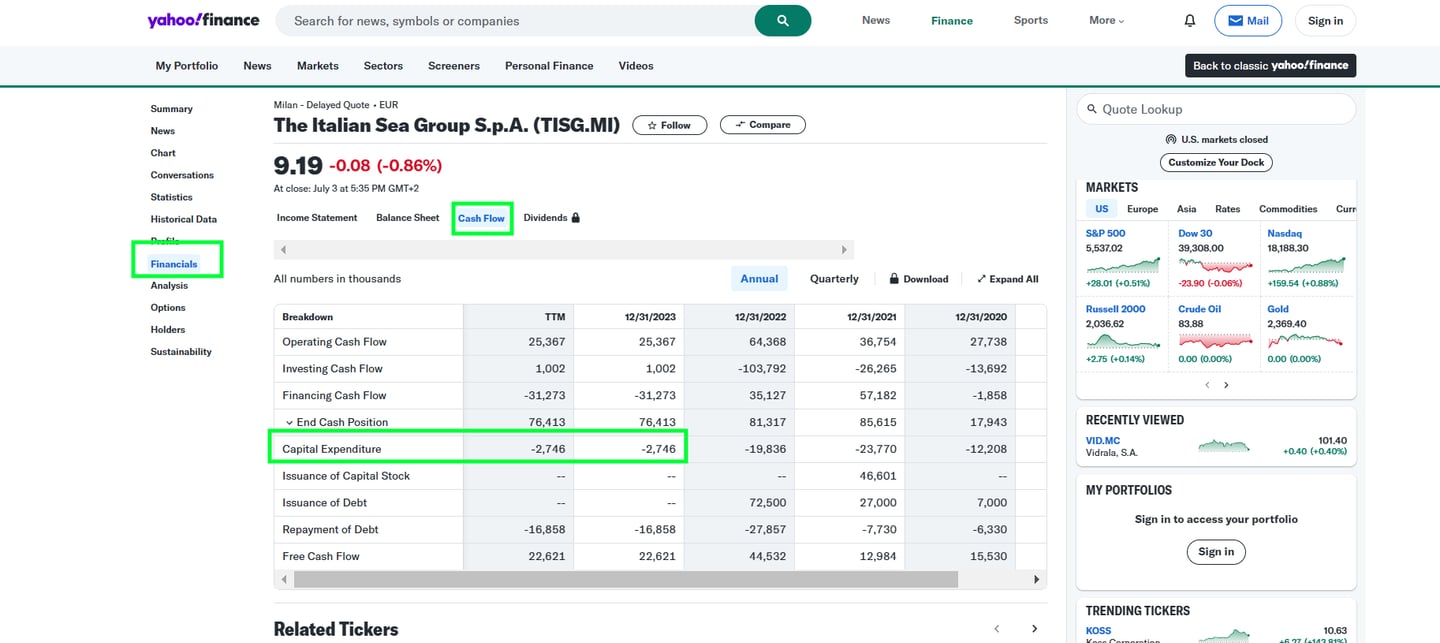Open the VID.MC recently viewed link
Image resolution: width=1440 pixels, height=643 pixels.
point(1103,440)
